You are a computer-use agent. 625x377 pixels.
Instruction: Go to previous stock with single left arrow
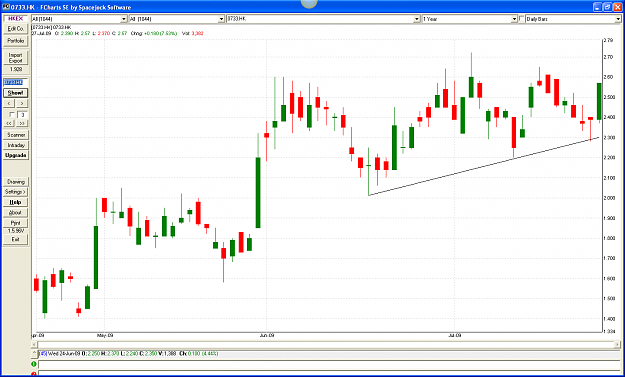10,103
